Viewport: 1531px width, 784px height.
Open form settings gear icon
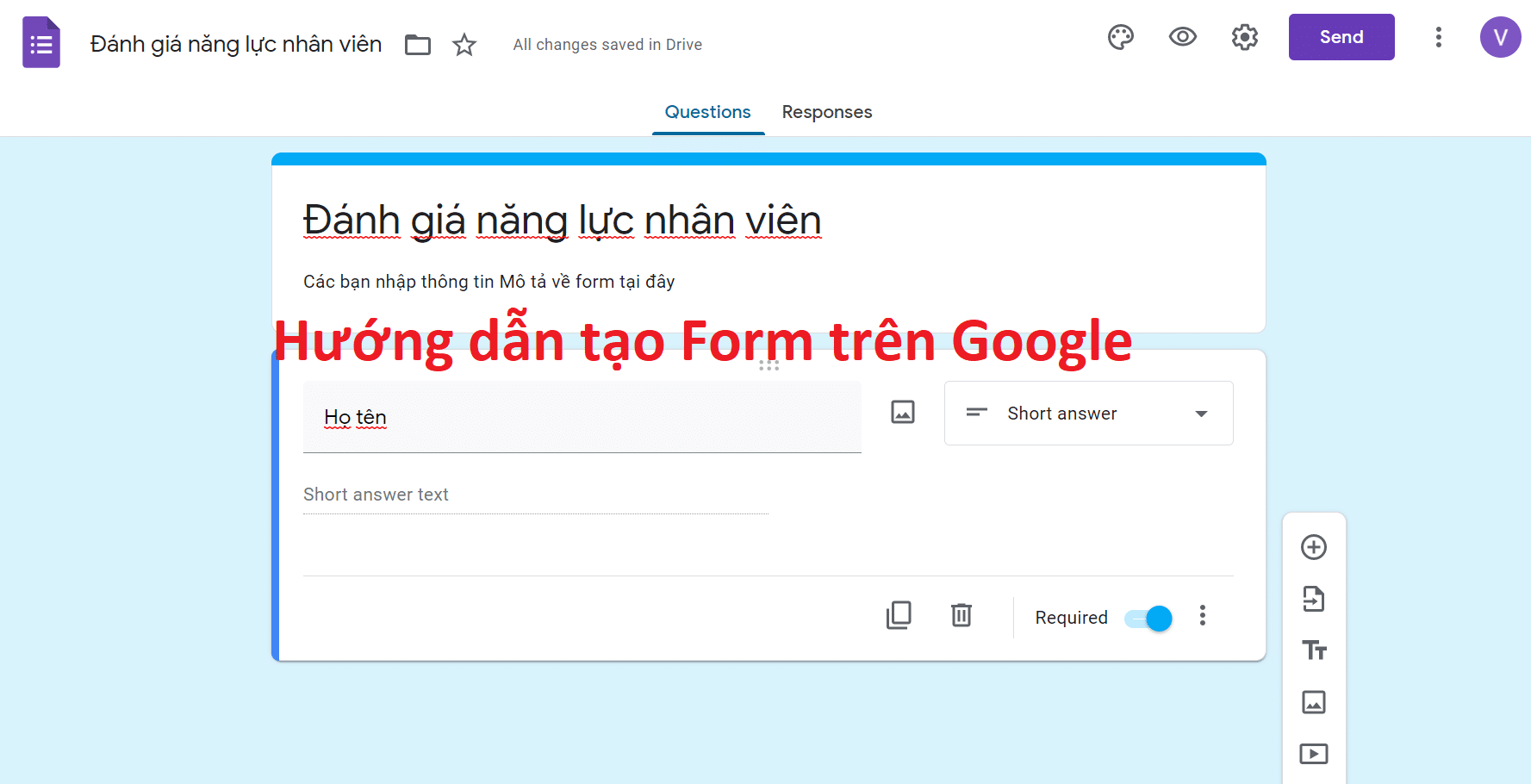coord(1245,37)
